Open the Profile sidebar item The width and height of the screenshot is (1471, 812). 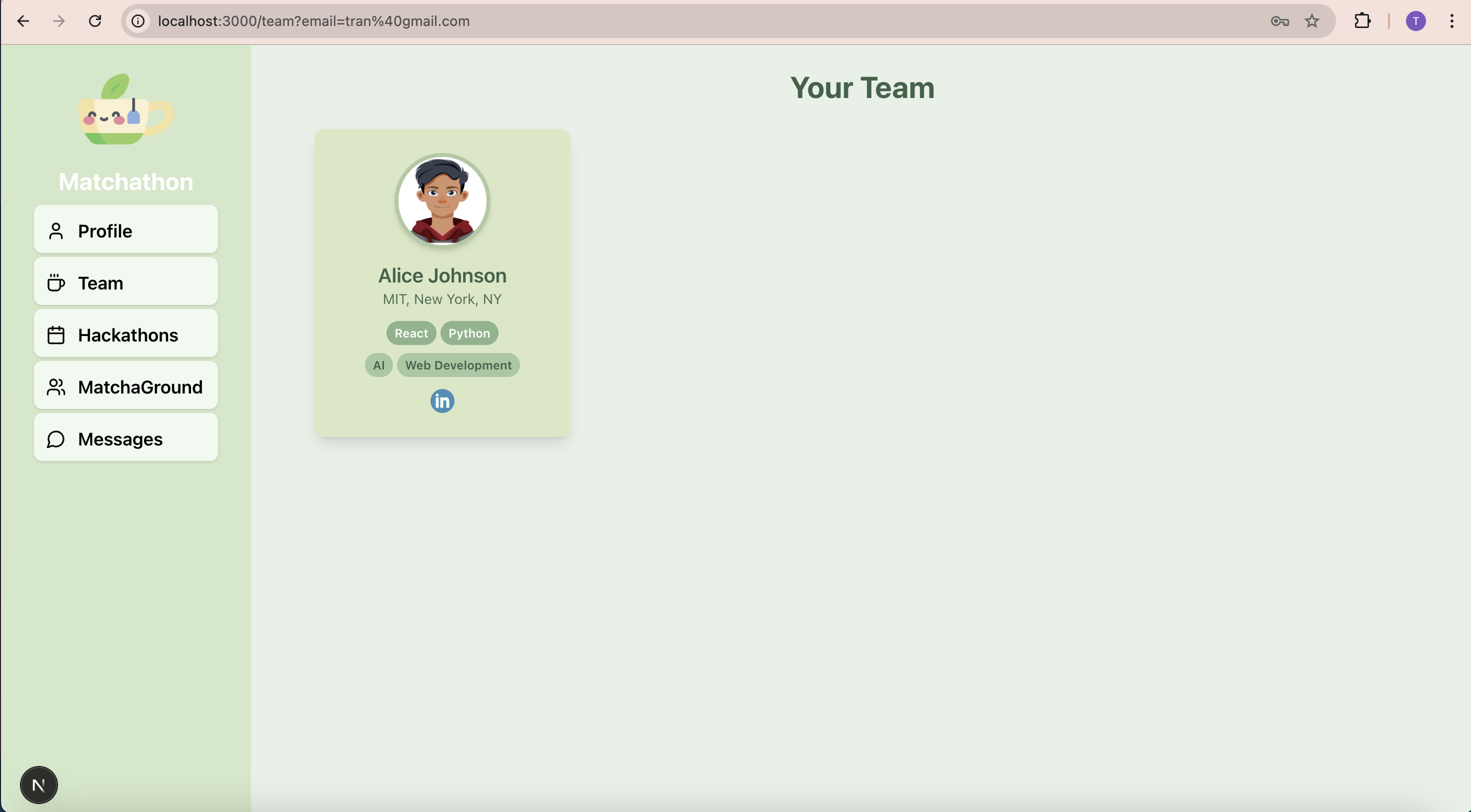125,230
